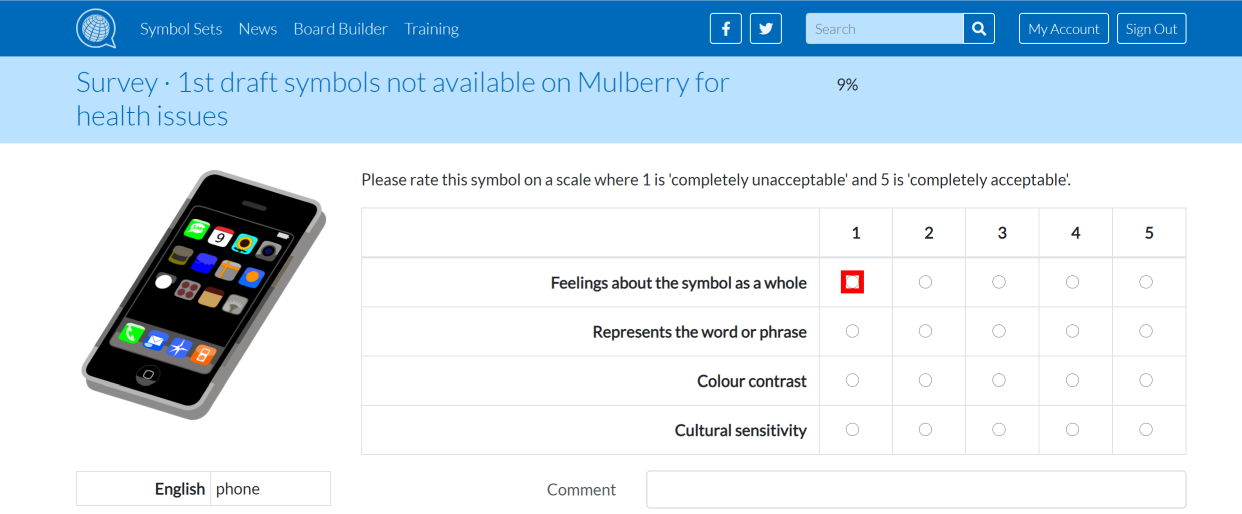Click the 'Represents the word or phrase' label
The height and width of the screenshot is (514, 1242).
700,332
